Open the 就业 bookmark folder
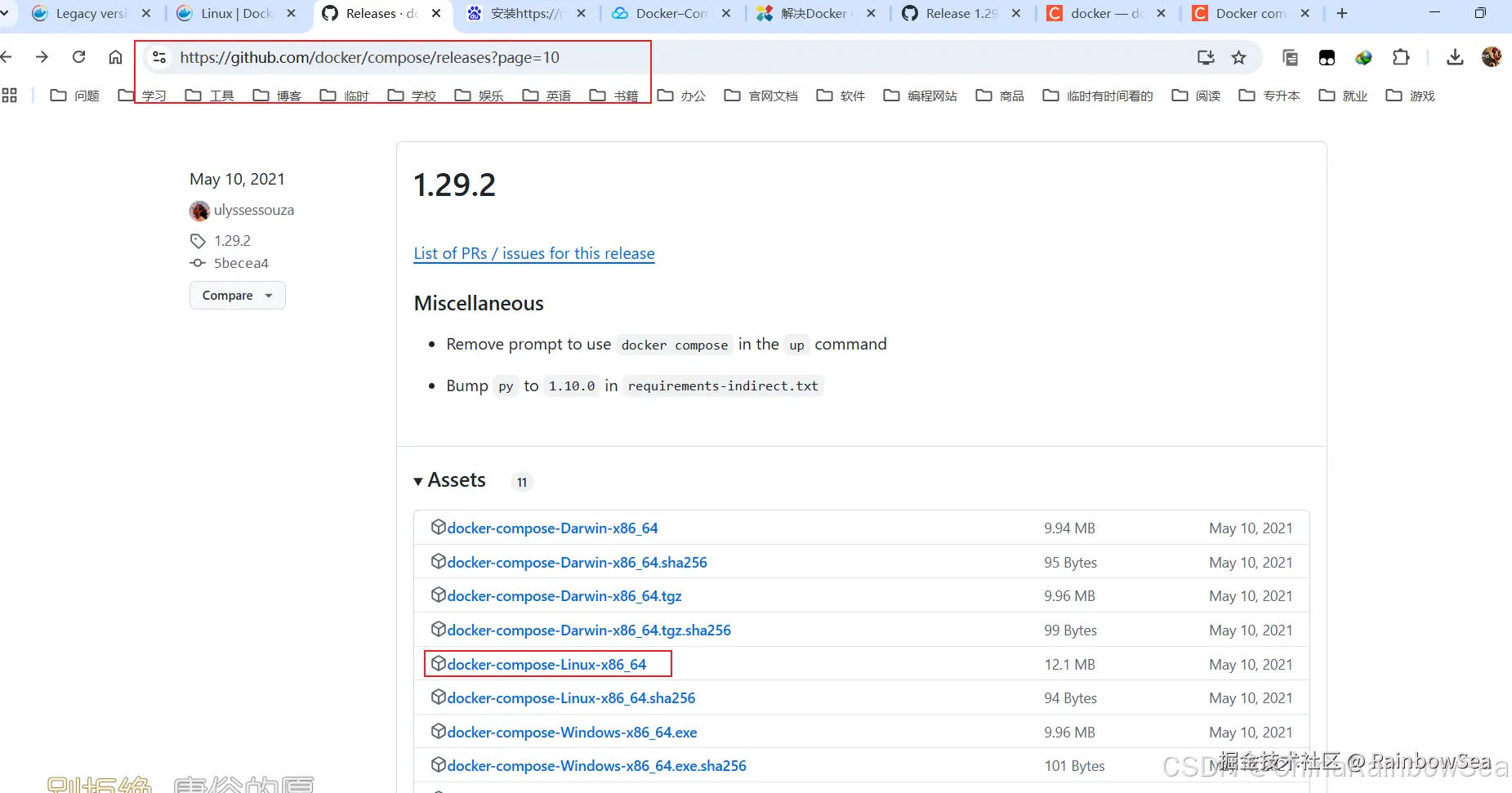Image resolution: width=1512 pixels, height=793 pixels. pyautogui.click(x=1343, y=96)
